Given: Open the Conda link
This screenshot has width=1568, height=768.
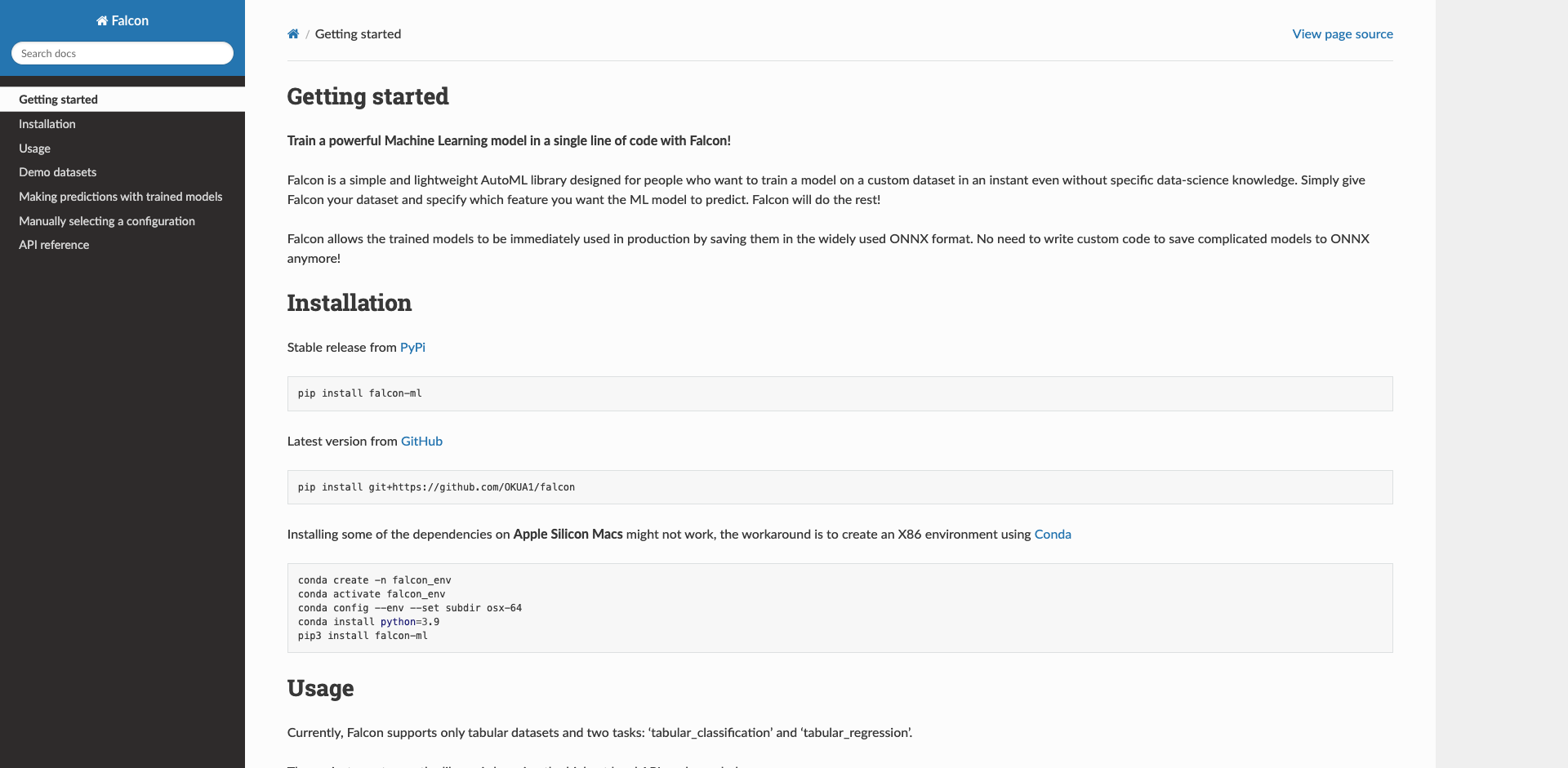Looking at the screenshot, I should (x=1053, y=535).
